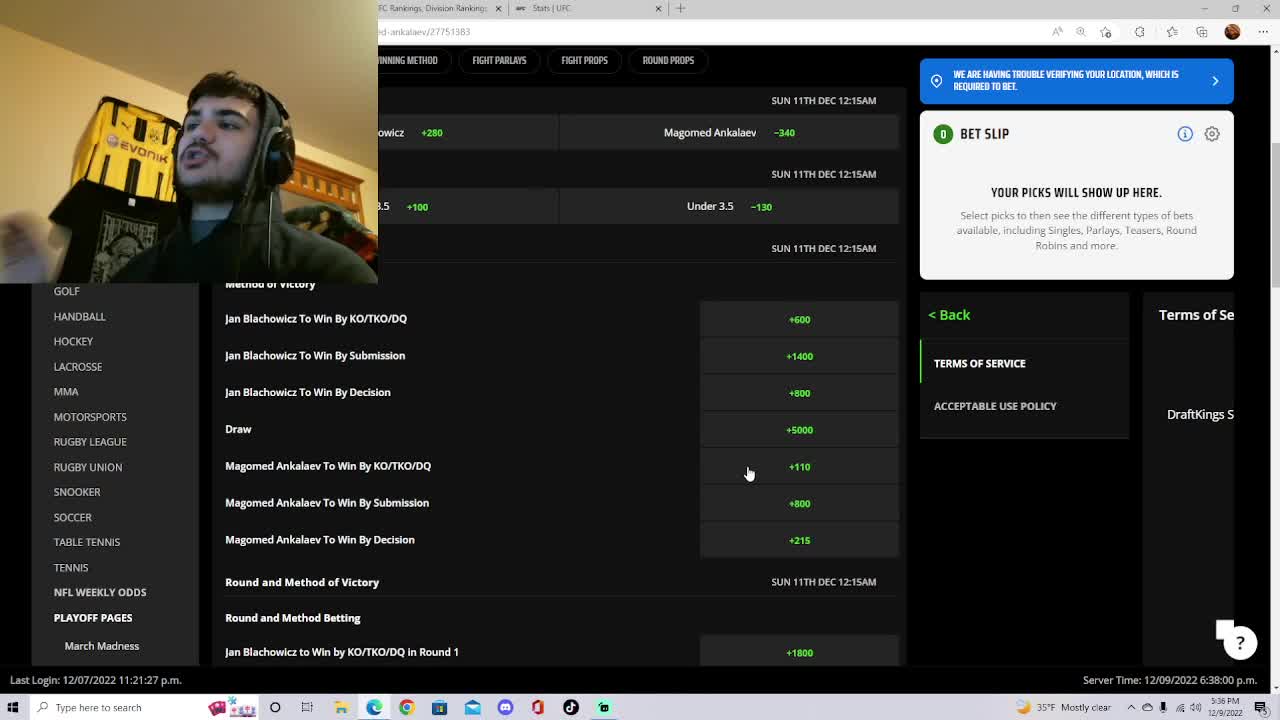This screenshot has width=1280, height=720.
Task: Open the Windows Start menu
Action: coord(13,707)
